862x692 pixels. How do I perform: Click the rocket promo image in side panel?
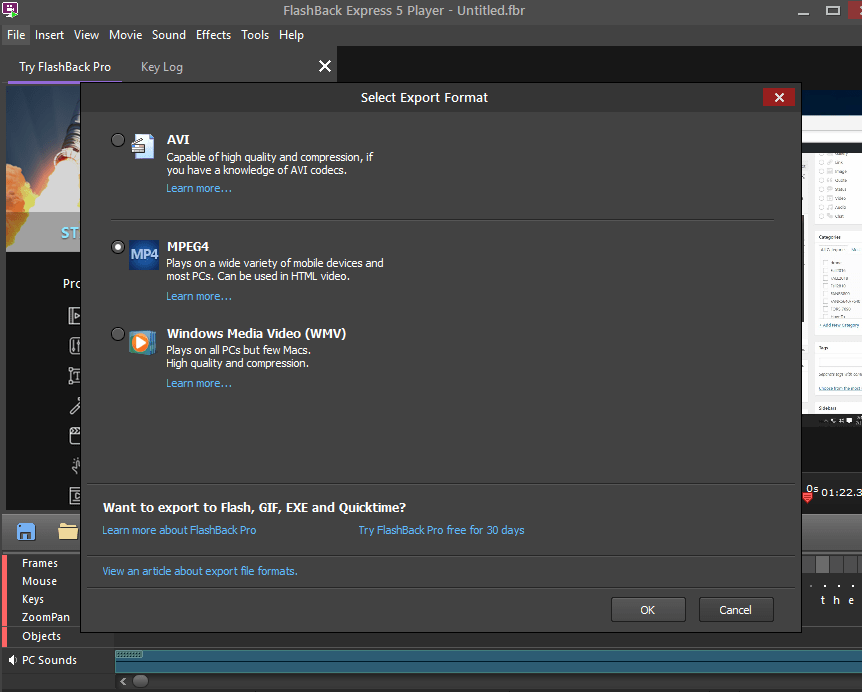tap(43, 168)
